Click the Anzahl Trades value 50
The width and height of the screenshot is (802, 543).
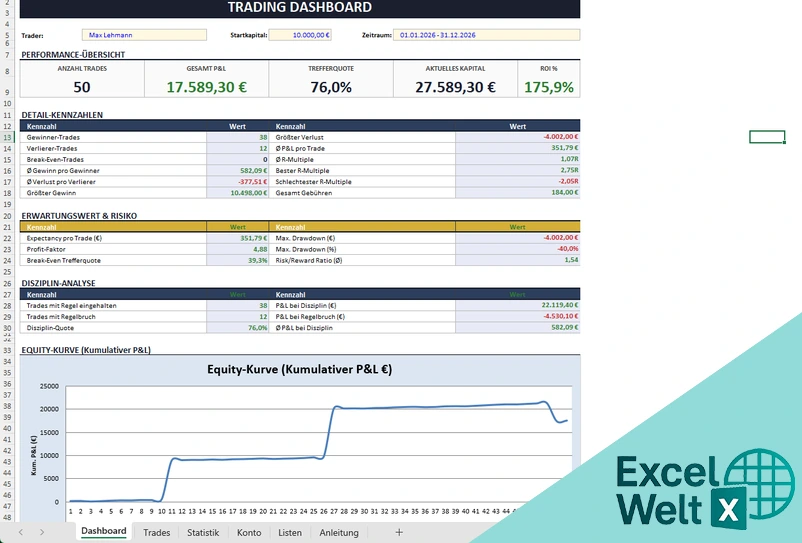[82, 87]
